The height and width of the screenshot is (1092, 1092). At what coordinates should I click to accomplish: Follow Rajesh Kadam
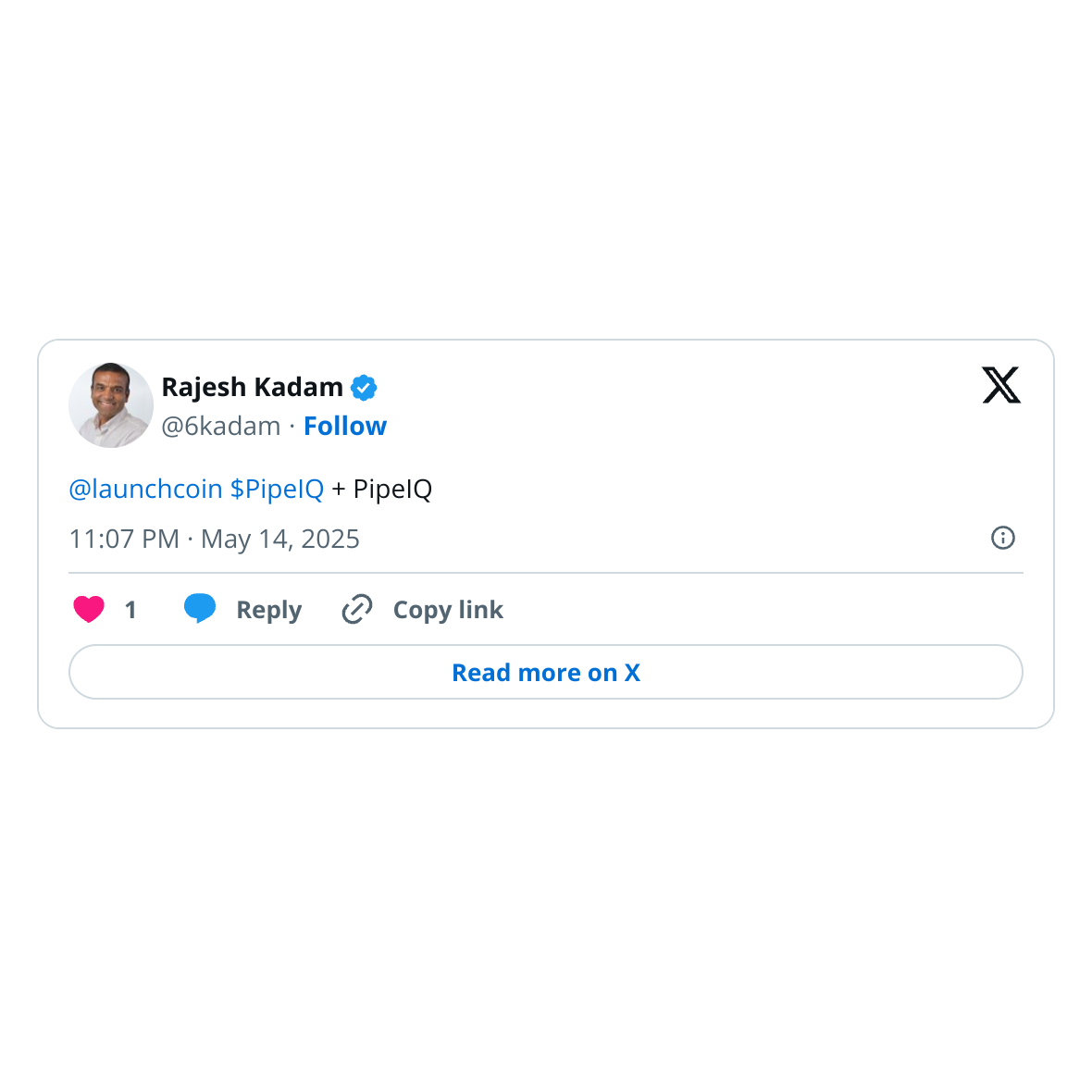[x=345, y=426]
